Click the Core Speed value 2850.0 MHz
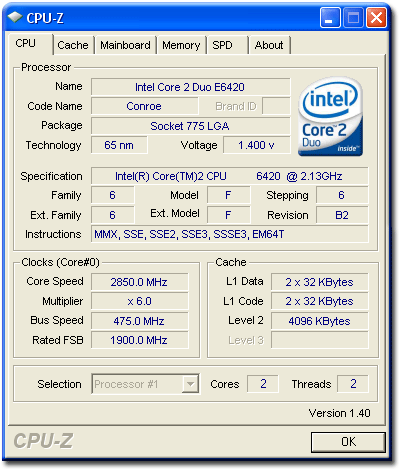 click(140, 282)
